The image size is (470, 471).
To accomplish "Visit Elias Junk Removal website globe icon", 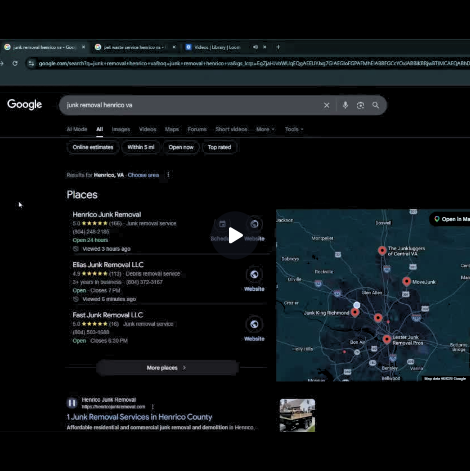I will pos(254,274).
